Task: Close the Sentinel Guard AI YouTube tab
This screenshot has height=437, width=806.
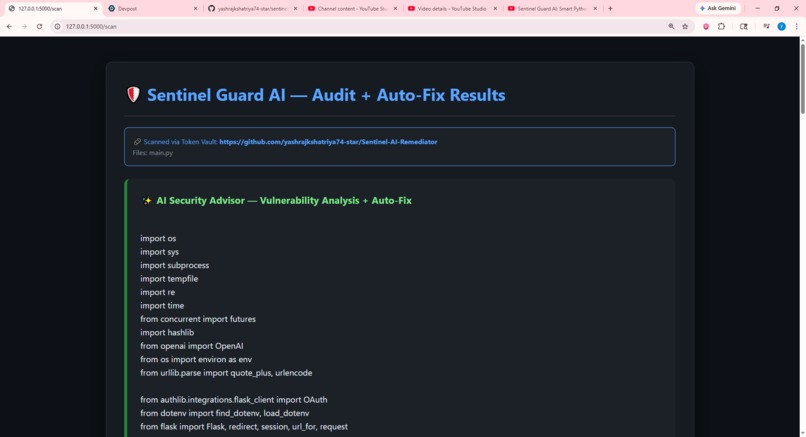Action: click(x=595, y=8)
